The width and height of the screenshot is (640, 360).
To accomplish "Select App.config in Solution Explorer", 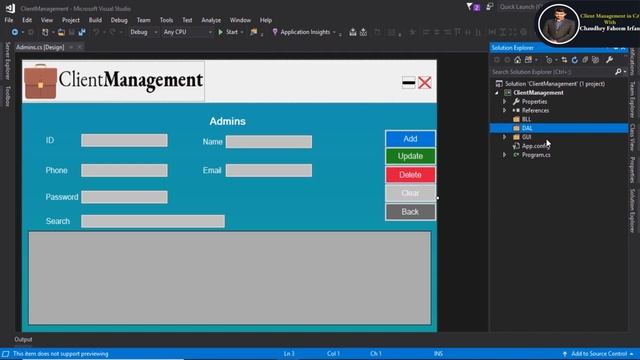I will [535, 146].
